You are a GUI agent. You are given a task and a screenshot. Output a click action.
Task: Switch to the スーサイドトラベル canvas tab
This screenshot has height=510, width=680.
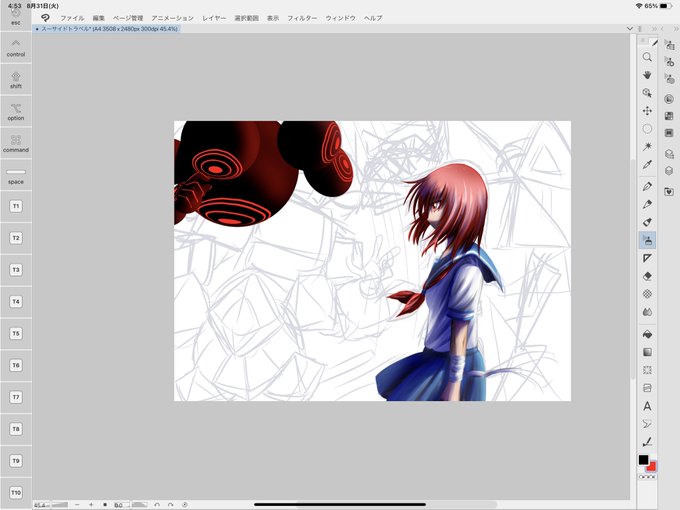coord(106,29)
